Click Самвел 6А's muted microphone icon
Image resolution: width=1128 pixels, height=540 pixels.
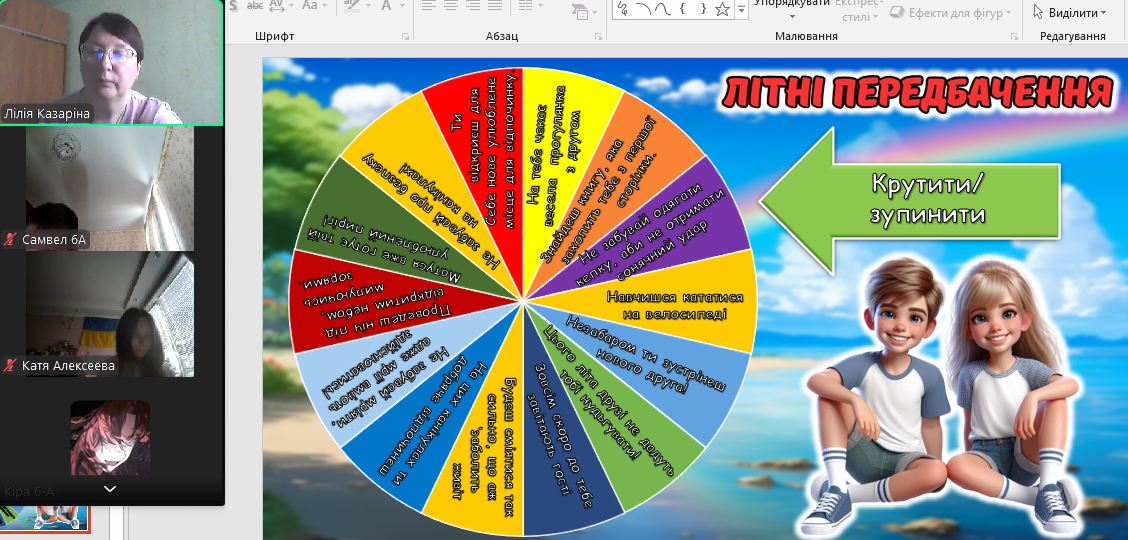[10, 240]
